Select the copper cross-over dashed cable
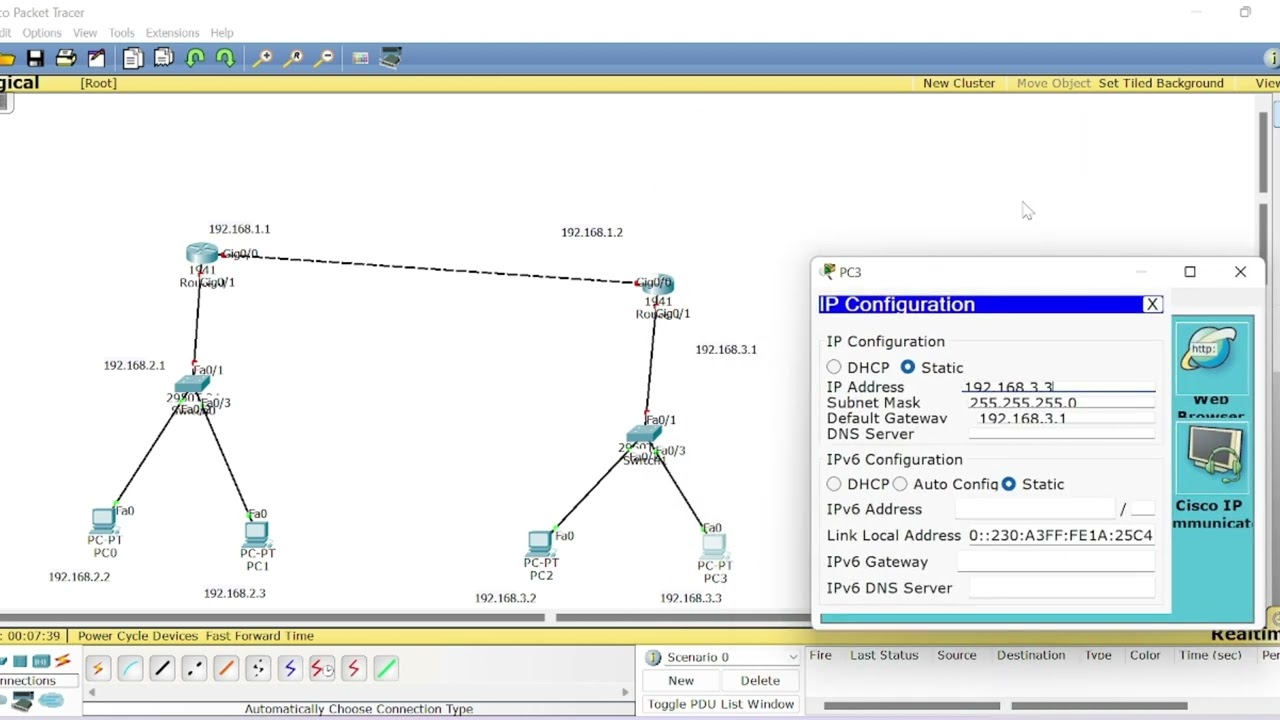 pyautogui.click(x=194, y=668)
